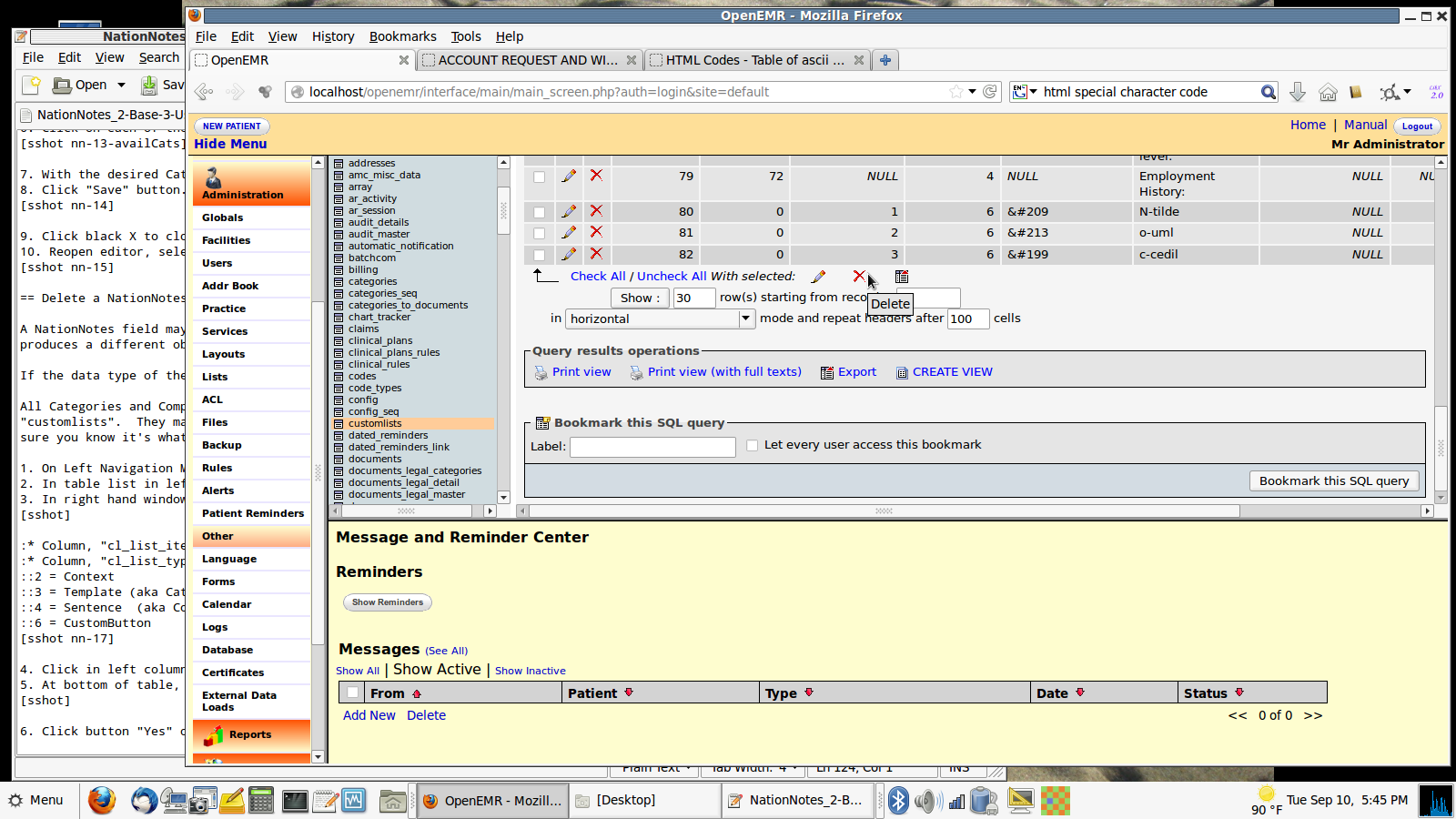
Task: Click the edit pencil icon for row 80
Action: 569,211
